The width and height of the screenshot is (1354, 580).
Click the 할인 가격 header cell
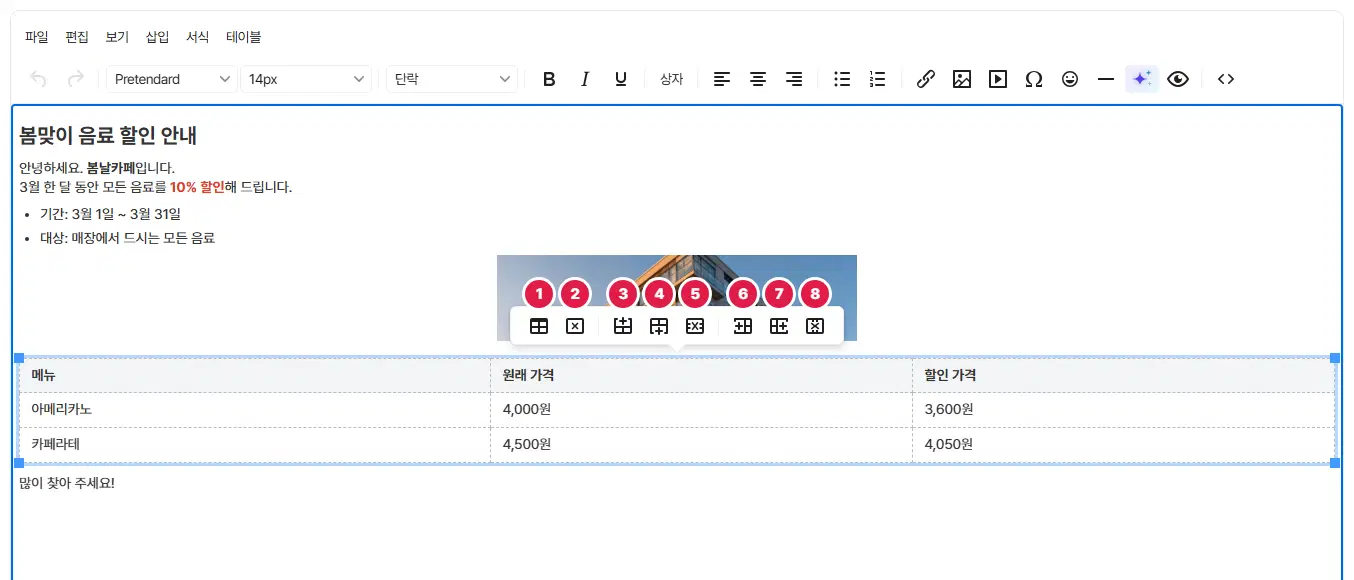pos(1123,375)
